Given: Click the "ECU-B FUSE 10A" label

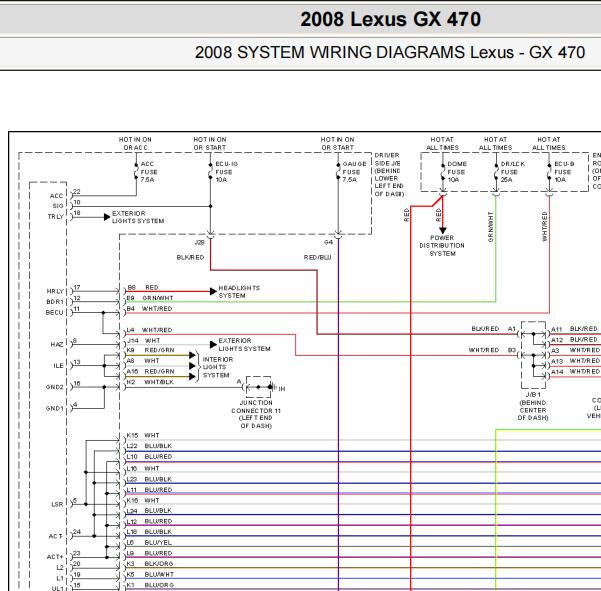Looking at the screenshot, I should pyautogui.click(x=564, y=172).
